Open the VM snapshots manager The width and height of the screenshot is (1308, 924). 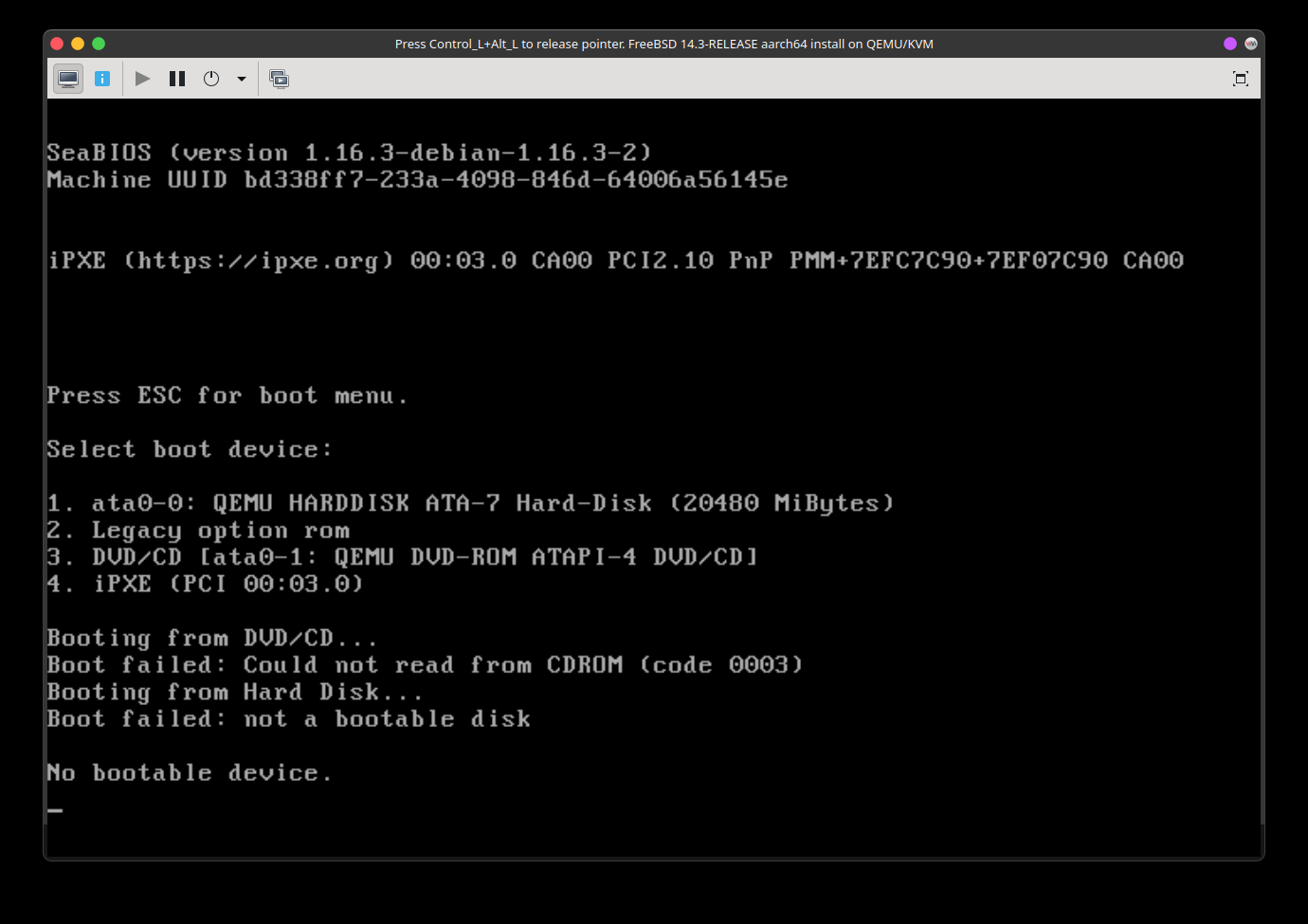279,79
